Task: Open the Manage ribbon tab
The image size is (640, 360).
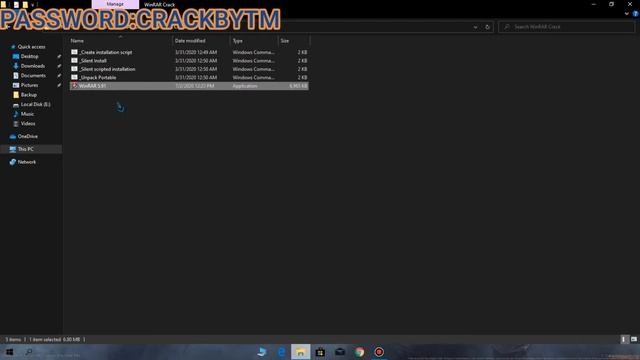Action: coord(115,4)
